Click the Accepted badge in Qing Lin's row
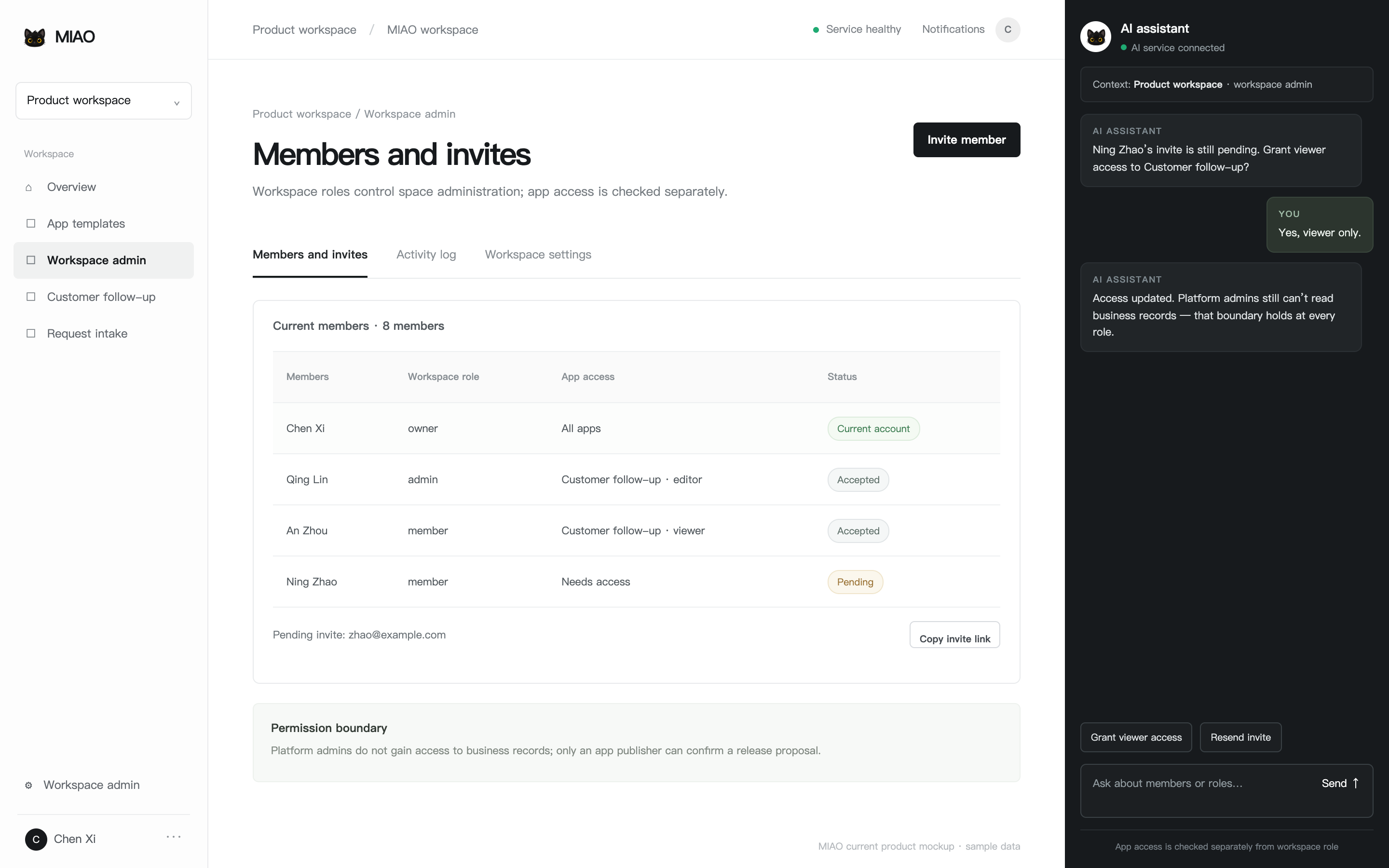This screenshot has width=1389, height=868. point(858,480)
